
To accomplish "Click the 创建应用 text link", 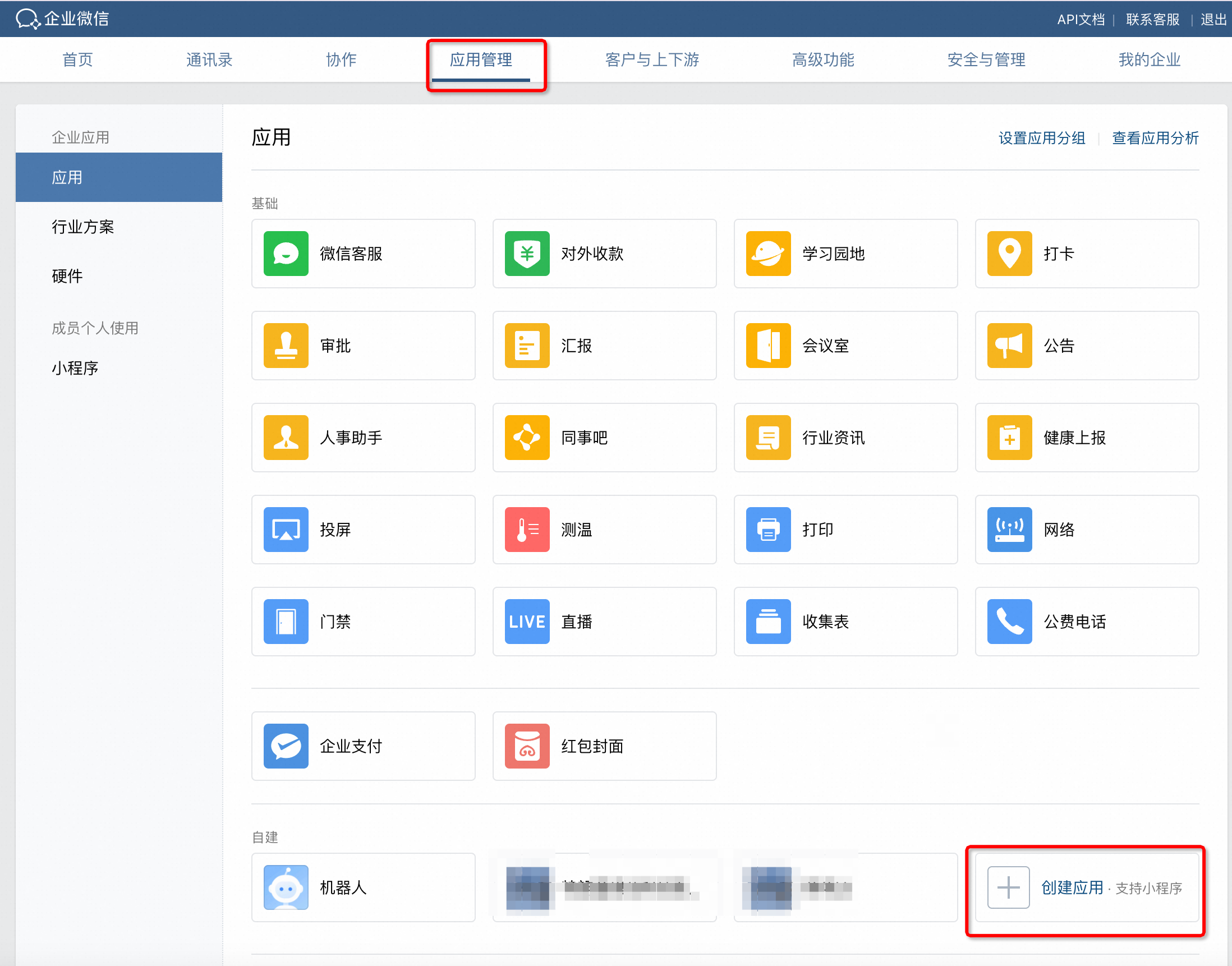I will point(1072,887).
